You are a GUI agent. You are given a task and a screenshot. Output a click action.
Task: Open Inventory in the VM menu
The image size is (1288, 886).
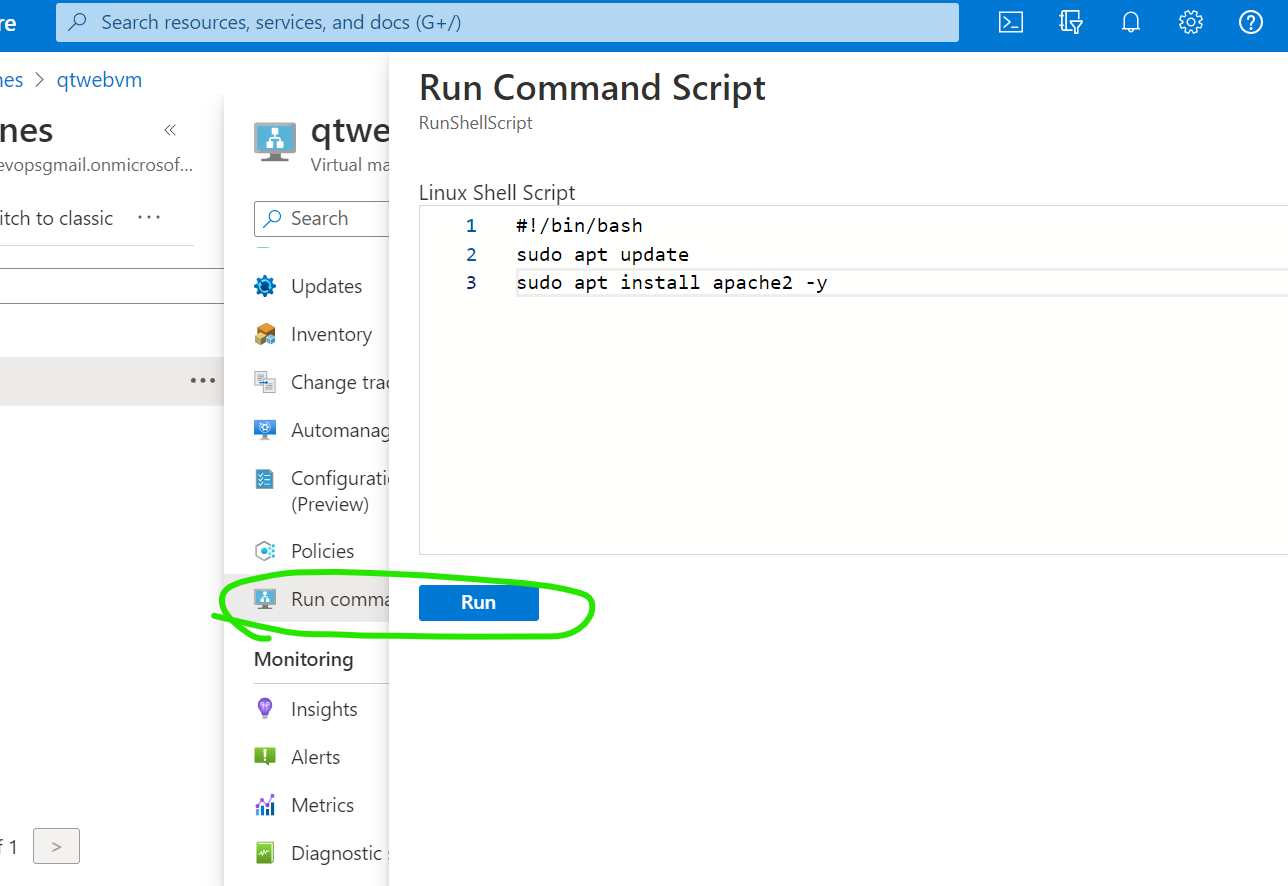click(x=331, y=334)
